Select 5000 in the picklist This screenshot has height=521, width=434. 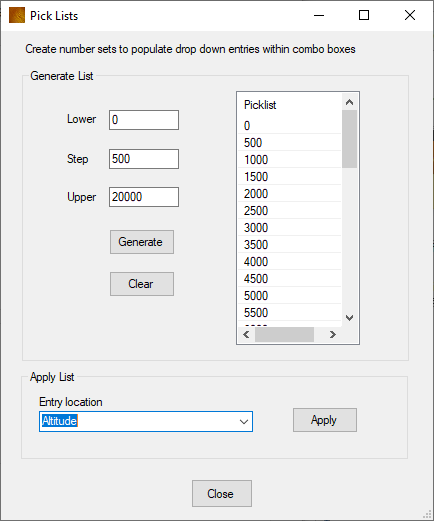[290, 296]
